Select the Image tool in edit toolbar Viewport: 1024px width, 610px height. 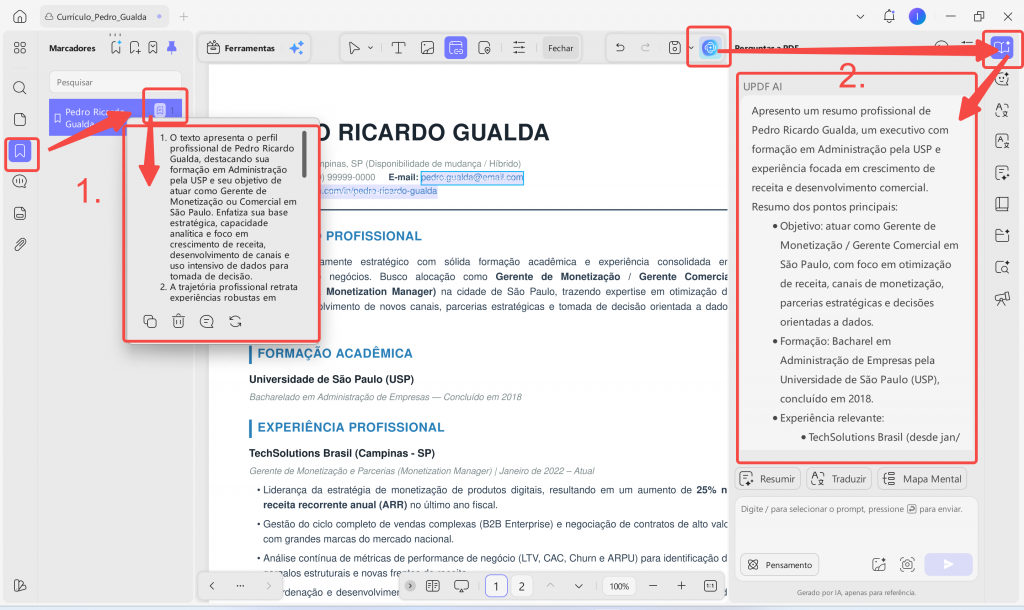427,48
